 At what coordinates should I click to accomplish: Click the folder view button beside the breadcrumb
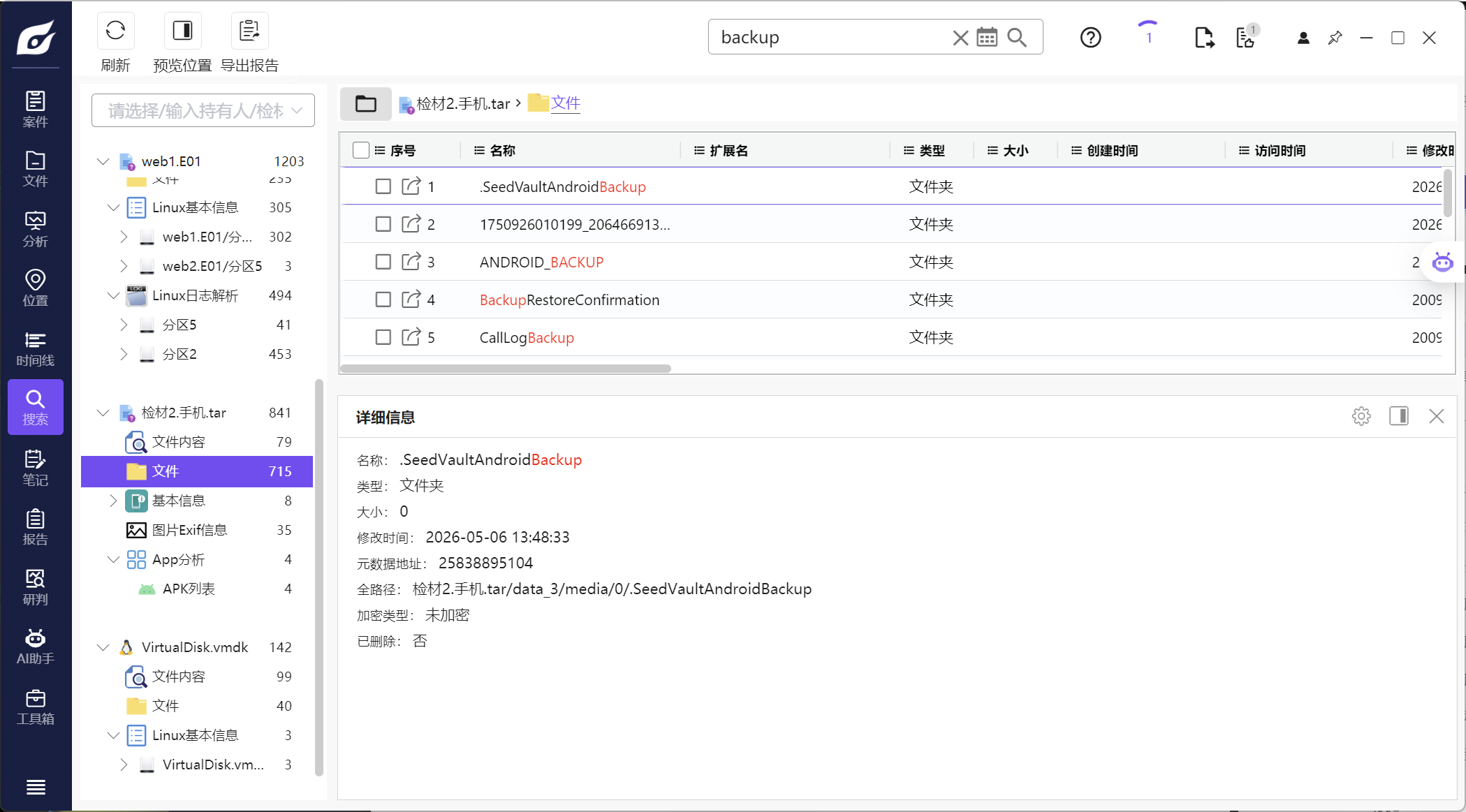coord(366,104)
